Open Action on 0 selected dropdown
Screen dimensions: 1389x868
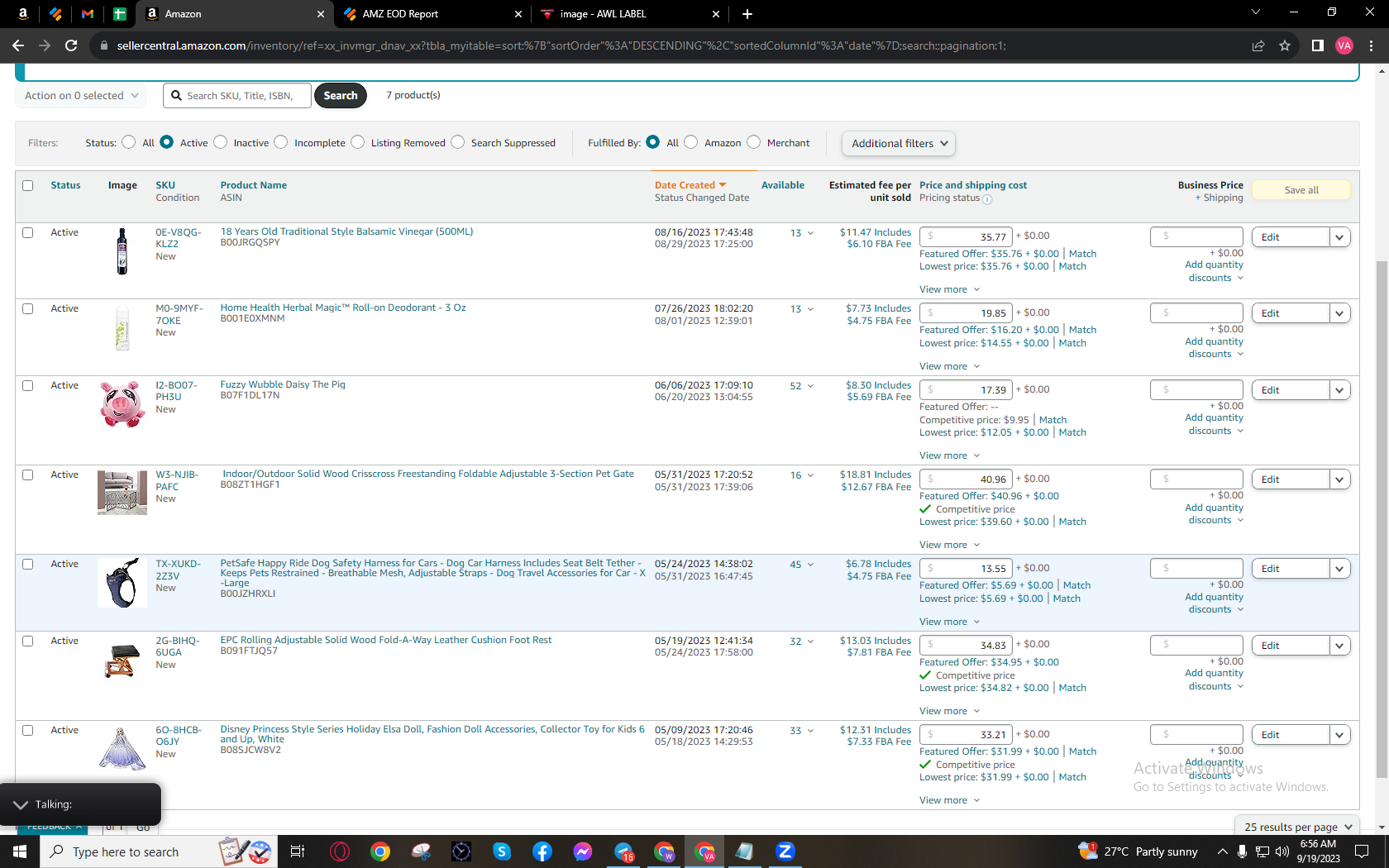point(81,96)
